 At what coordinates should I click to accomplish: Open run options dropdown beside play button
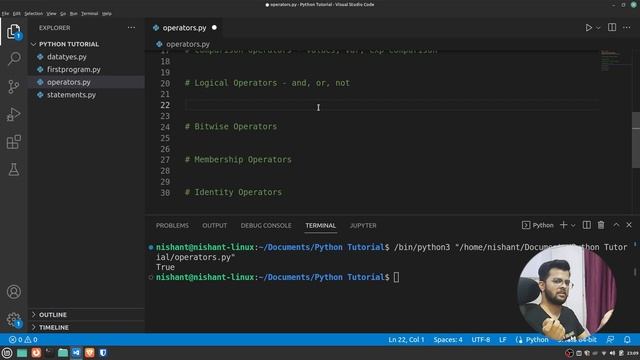click(x=598, y=28)
